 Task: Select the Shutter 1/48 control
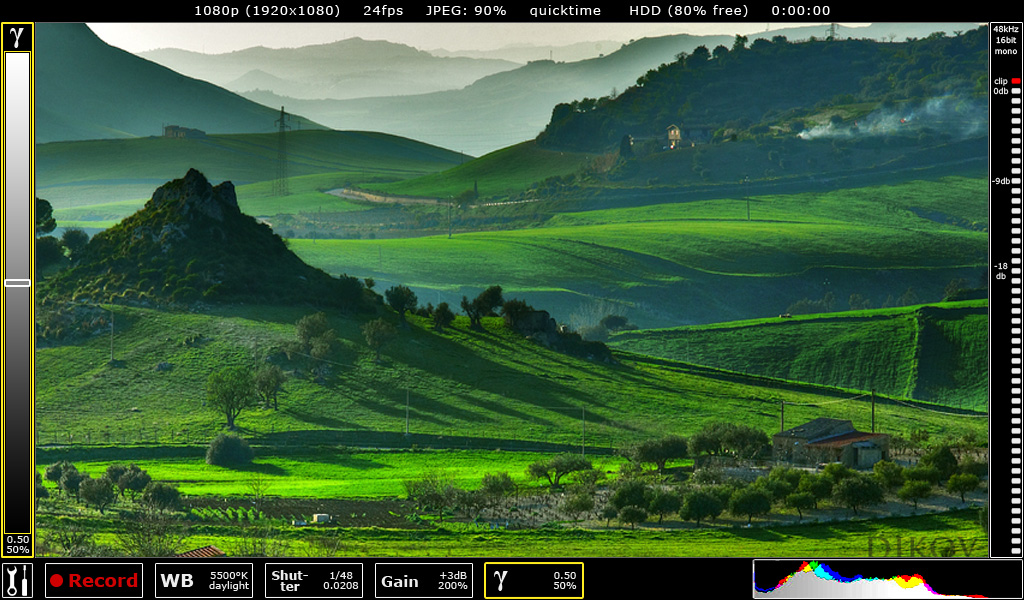(x=312, y=580)
